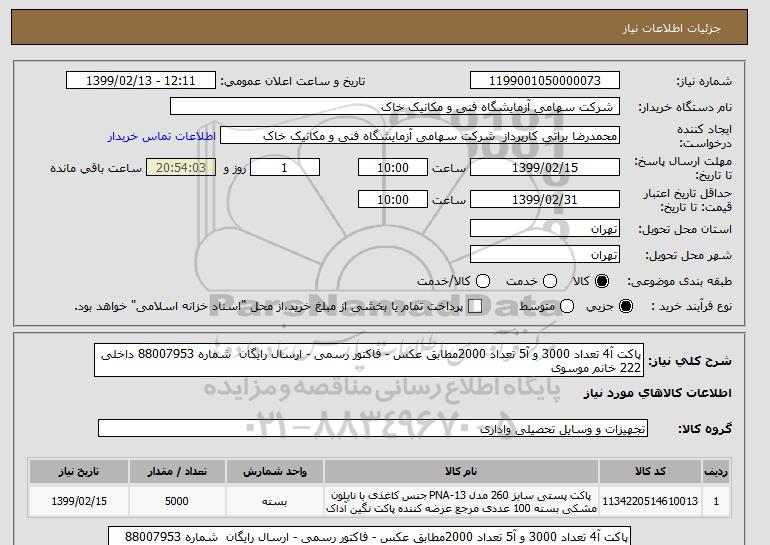The height and width of the screenshot is (545, 770).
Task: Click the table date cell 1399/02/15
Action: [79, 501]
